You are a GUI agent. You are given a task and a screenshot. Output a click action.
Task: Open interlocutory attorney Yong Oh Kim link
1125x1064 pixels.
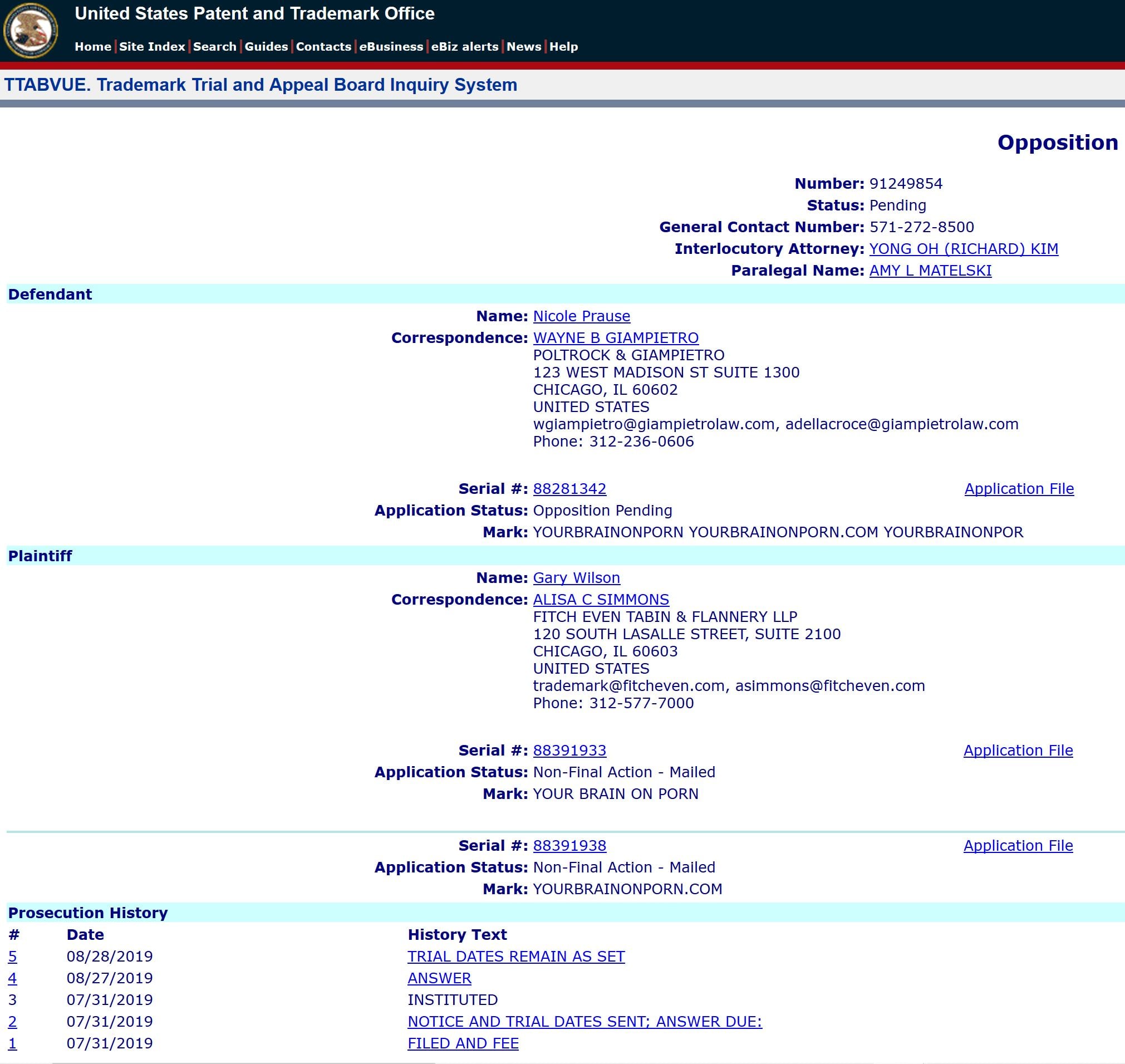964,248
